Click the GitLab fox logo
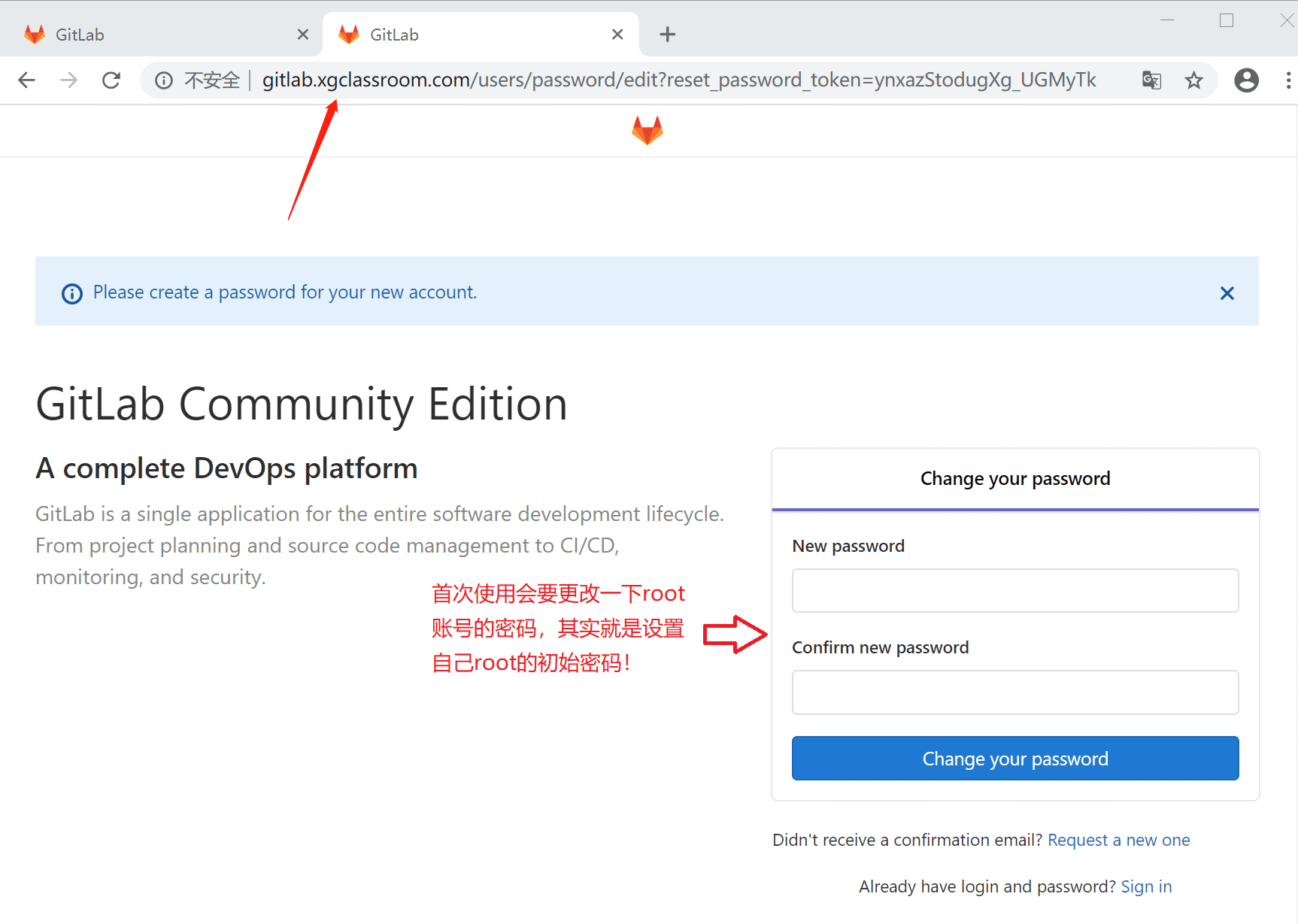Image resolution: width=1298 pixels, height=924 pixels. click(648, 130)
